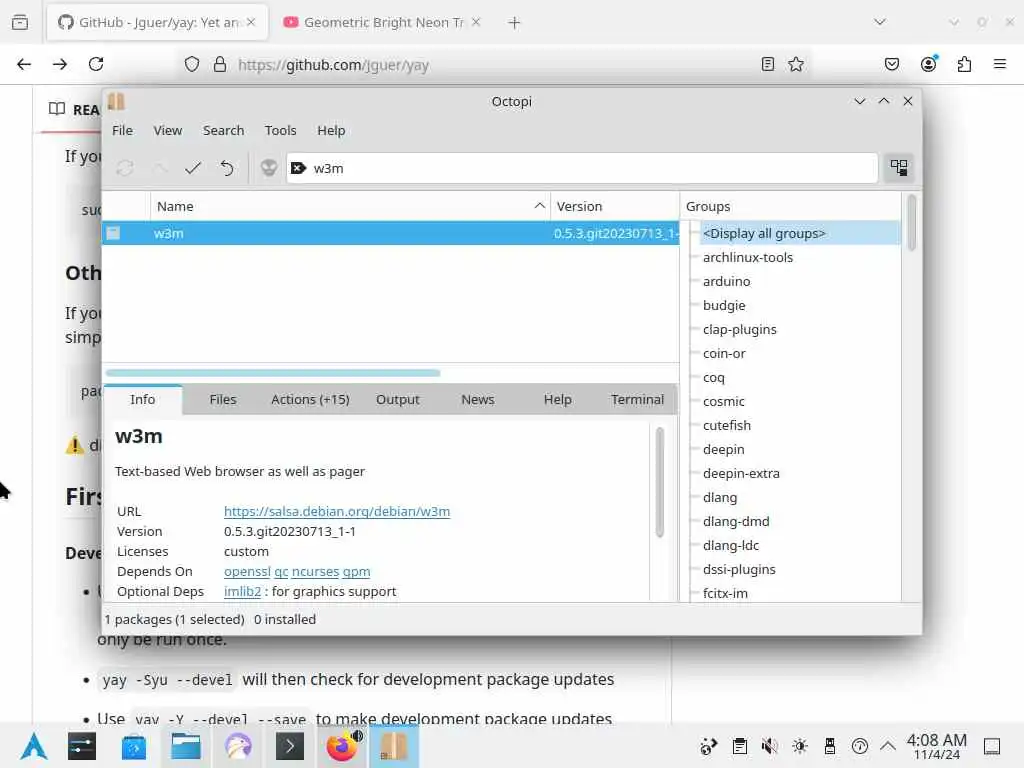Image resolution: width=1024 pixels, height=768 pixels.
Task: Switch to the News tab
Action: click(477, 400)
